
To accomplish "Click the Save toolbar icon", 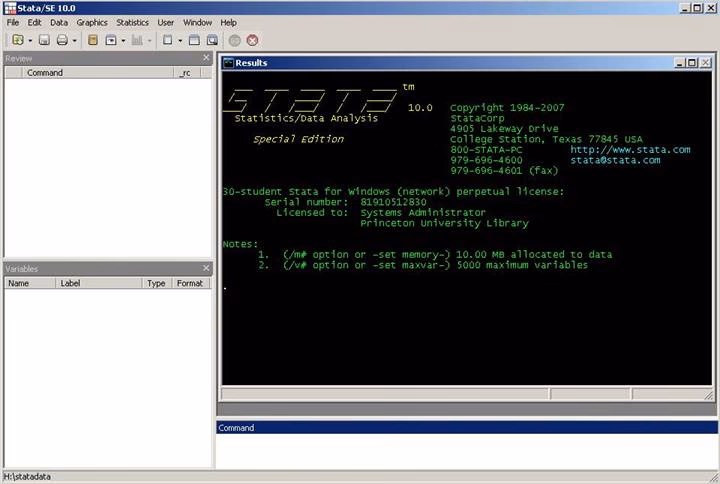I will [45, 40].
